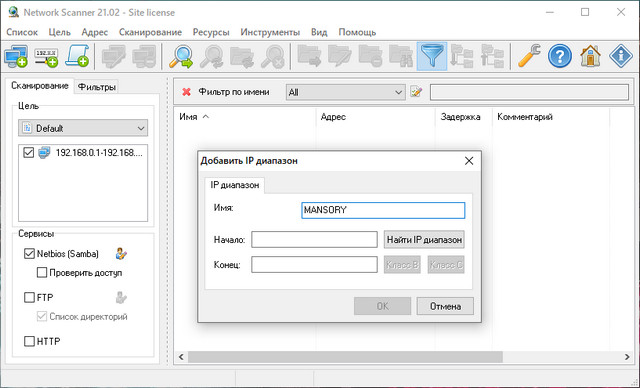640x388 pixels.
Task: Open the Инструменты menu
Action: click(x=270, y=32)
